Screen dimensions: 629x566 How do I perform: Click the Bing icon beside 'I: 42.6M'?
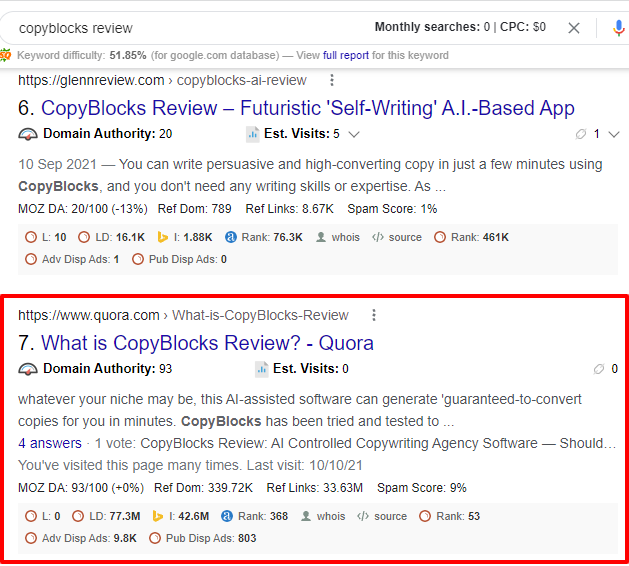[158, 516]
